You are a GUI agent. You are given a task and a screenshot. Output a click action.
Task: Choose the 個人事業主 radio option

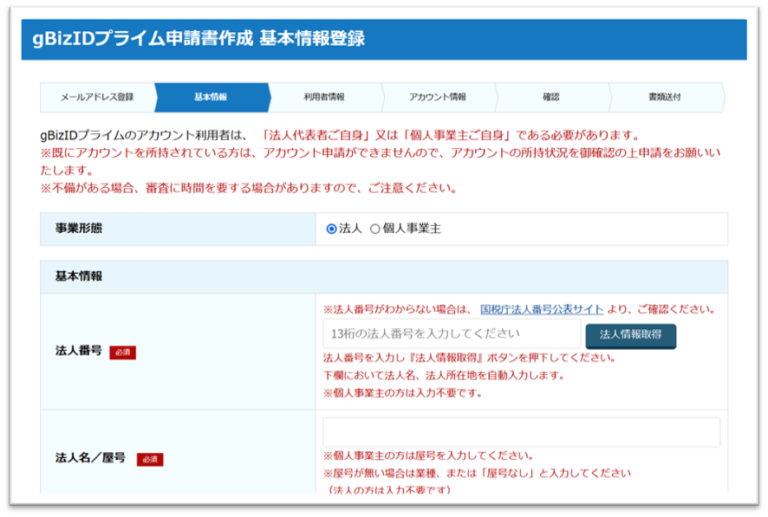(376, 229)
